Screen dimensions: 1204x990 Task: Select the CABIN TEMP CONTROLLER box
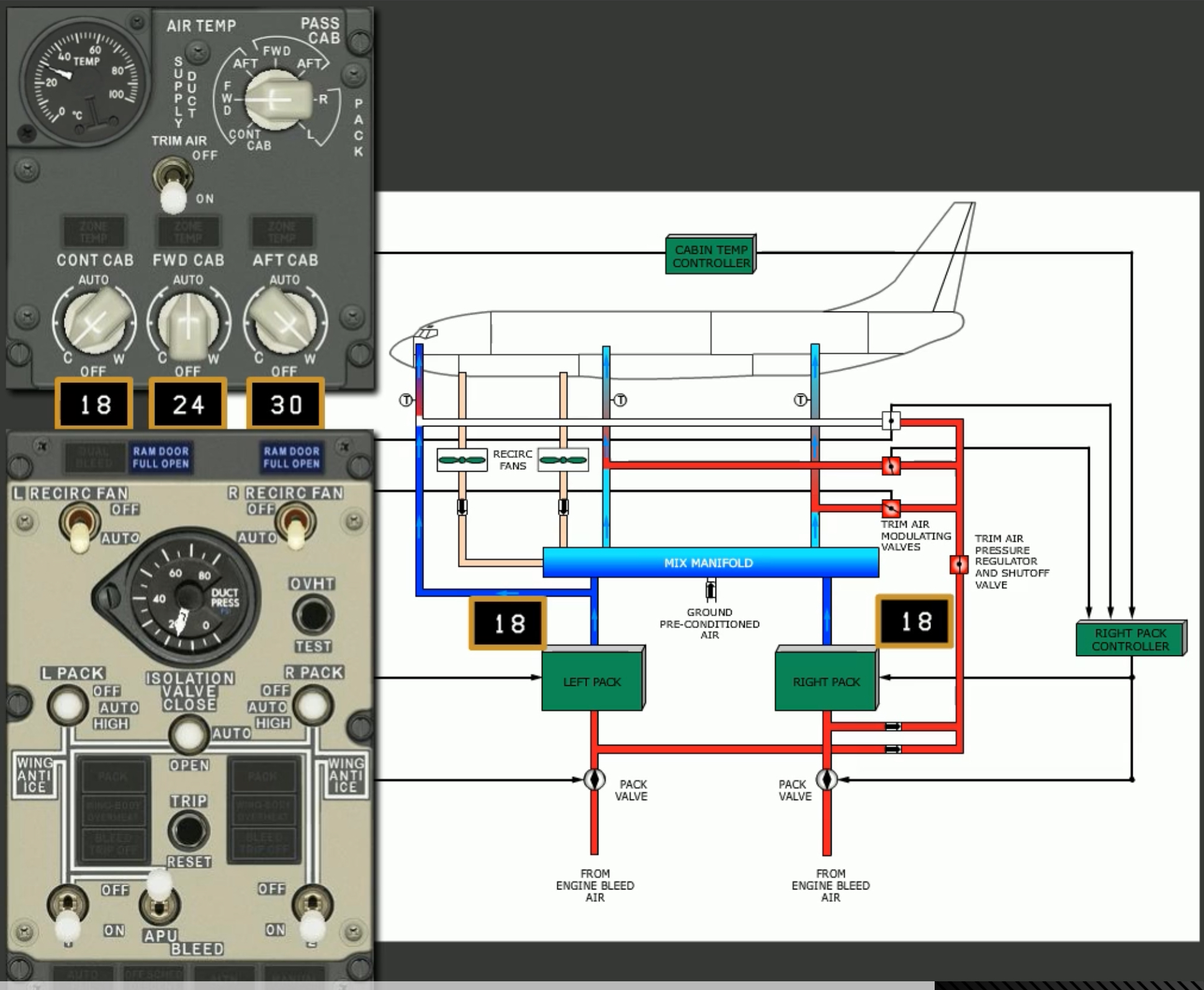point(711,256)
